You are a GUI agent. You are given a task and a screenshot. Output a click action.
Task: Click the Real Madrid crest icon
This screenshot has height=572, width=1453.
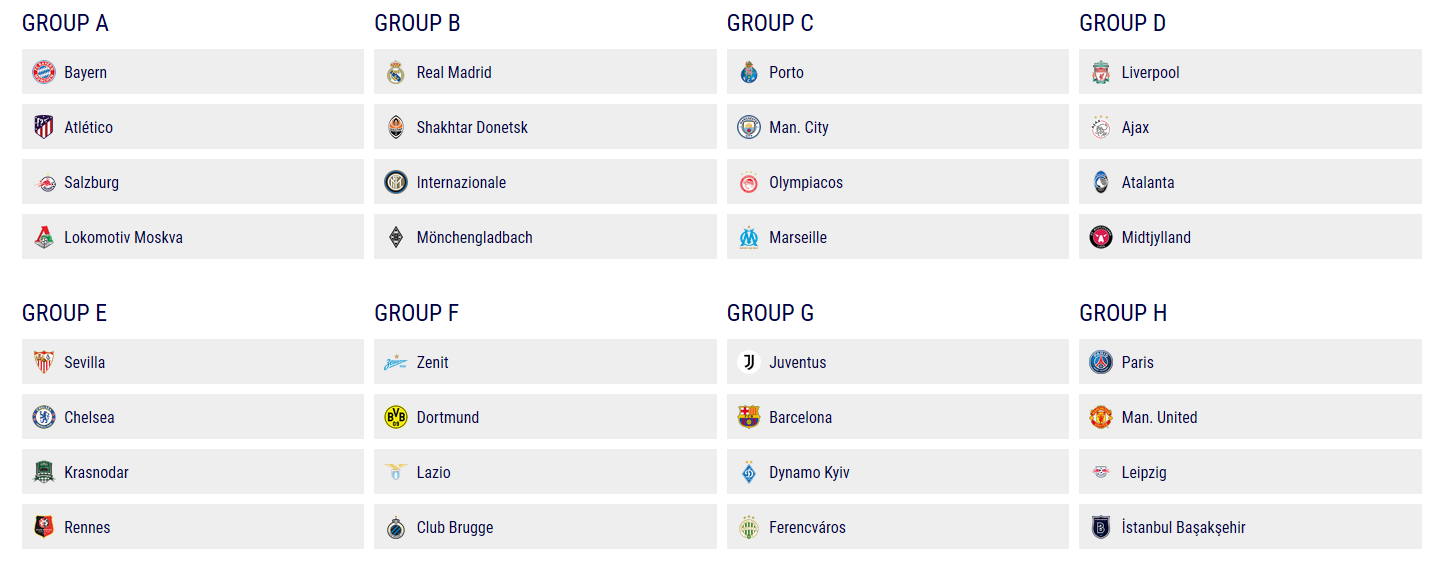pyautogui.click(x=396, y=72)
